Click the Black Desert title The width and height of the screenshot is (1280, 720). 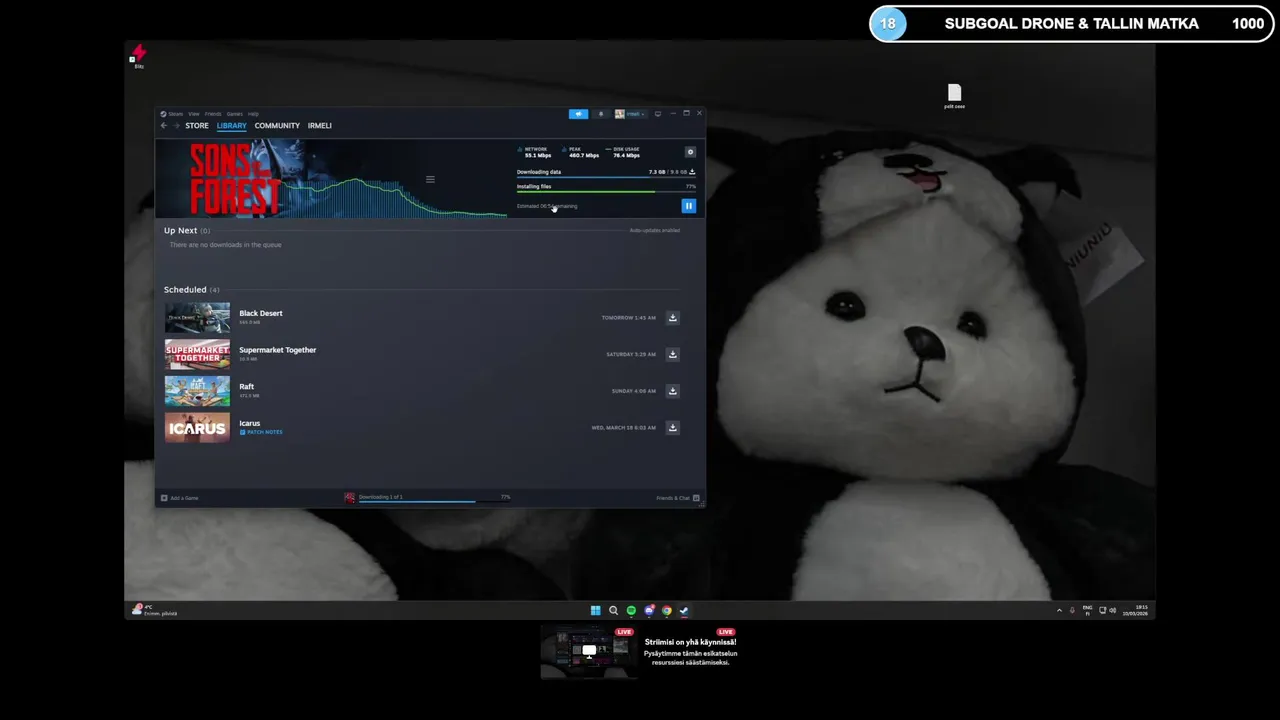pyautogui.click(x=261, y=313)
